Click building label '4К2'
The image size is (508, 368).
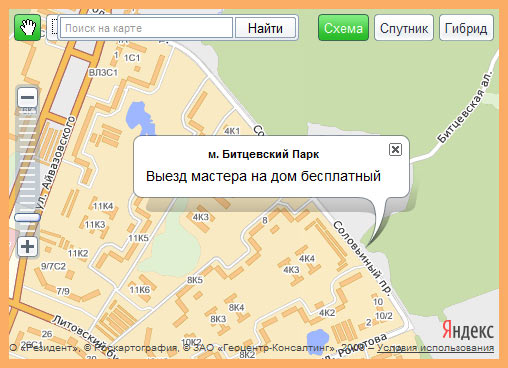coord(327,313)
